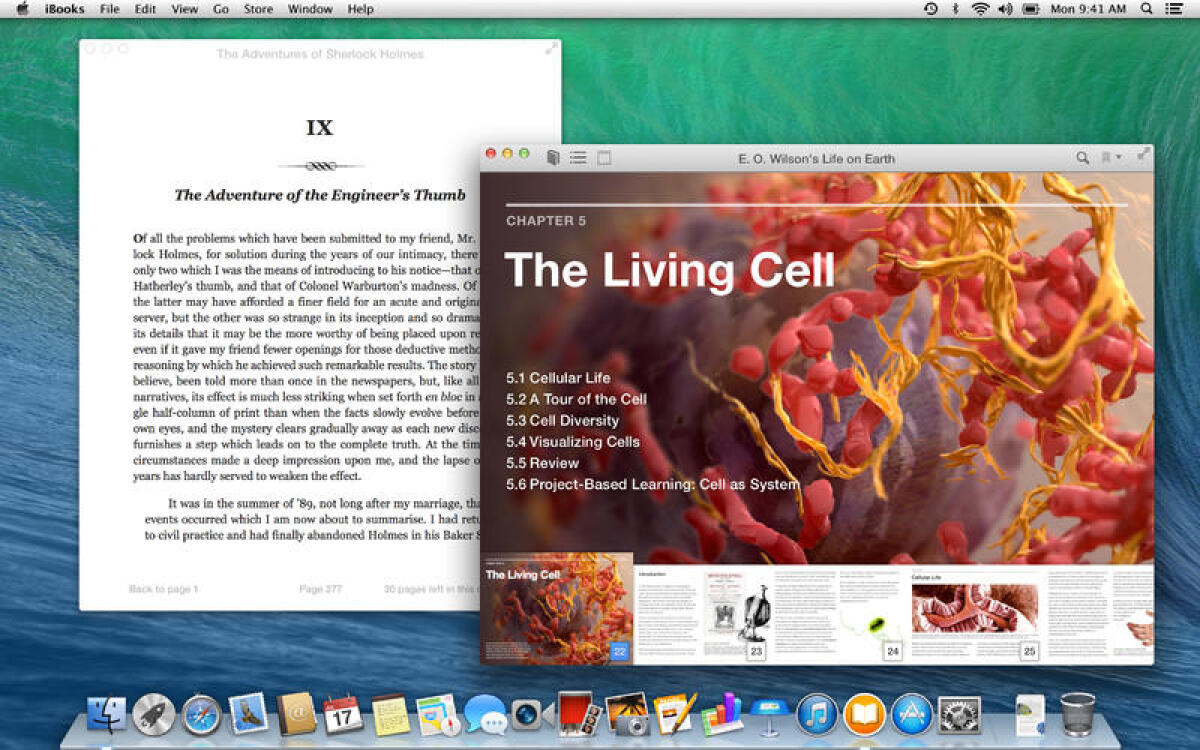Open the notes panel in the iBooks toolbar
This screenshot has width=1200, height=750.
[604, 157]
